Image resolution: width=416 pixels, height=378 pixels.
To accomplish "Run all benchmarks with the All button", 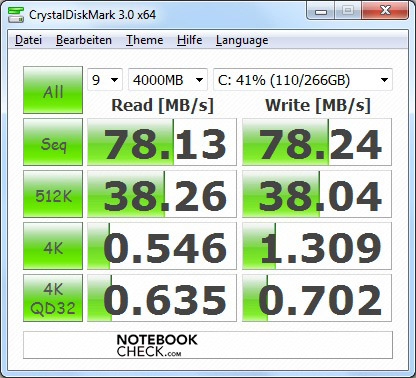I will click(x=53, y=90).
